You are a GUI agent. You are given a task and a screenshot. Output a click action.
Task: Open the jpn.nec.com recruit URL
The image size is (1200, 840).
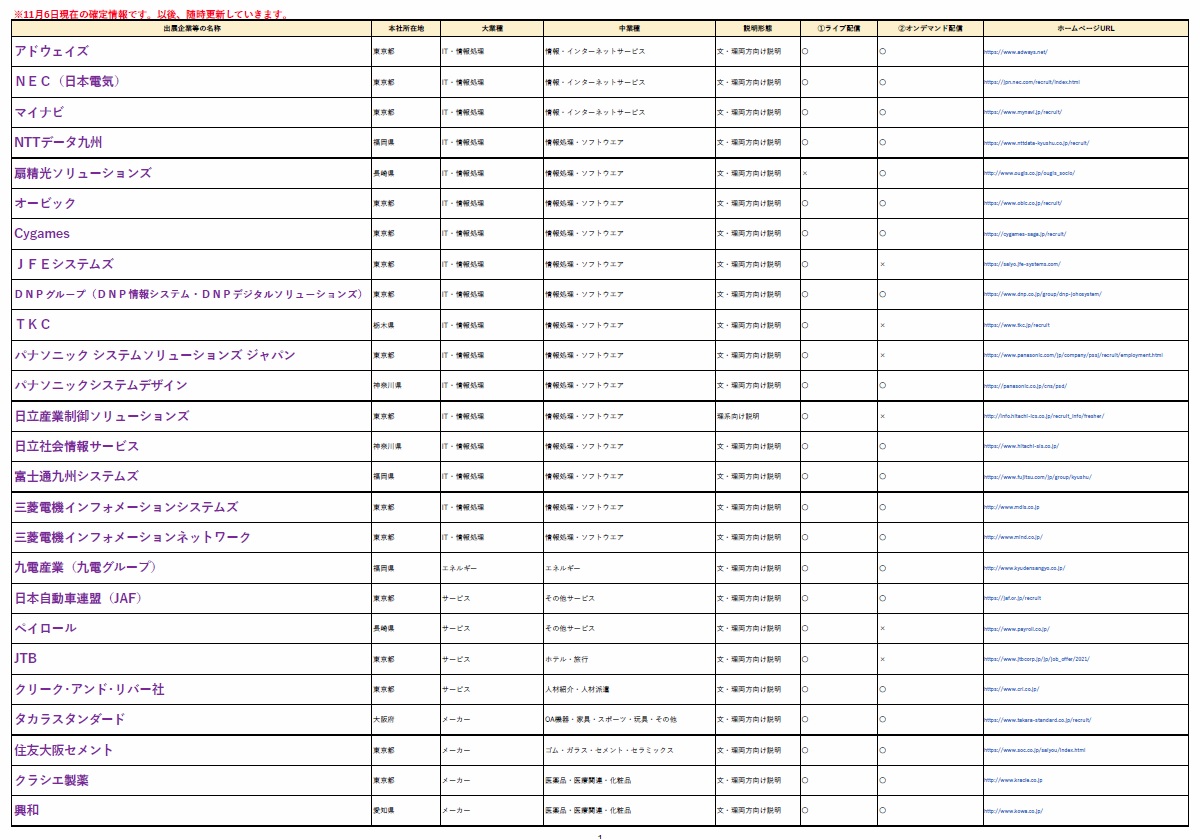pyautogui.click(x=1032, y=82)
